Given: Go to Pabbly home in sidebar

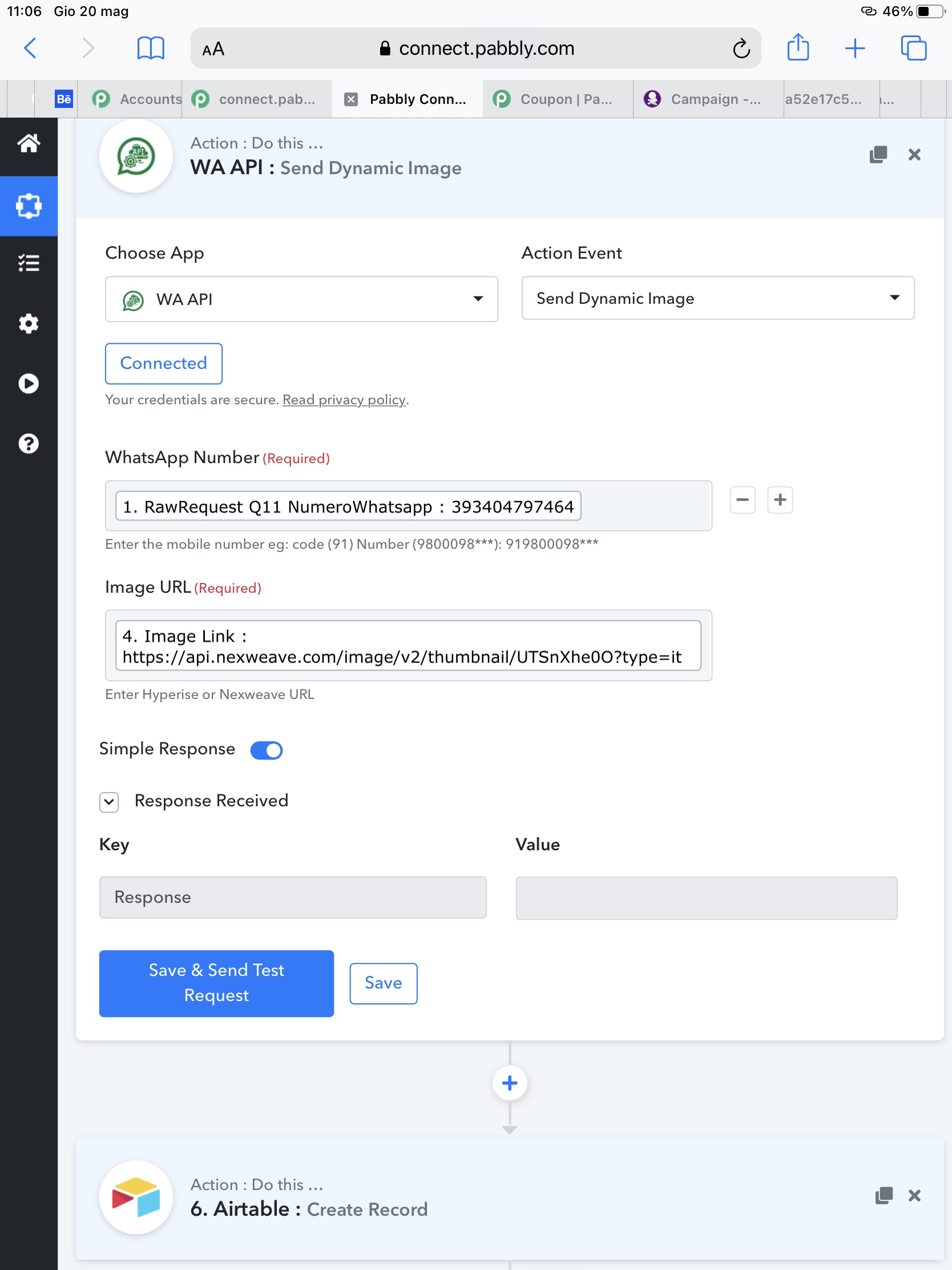Looking at the screenshot, I should tap(29, 143).
